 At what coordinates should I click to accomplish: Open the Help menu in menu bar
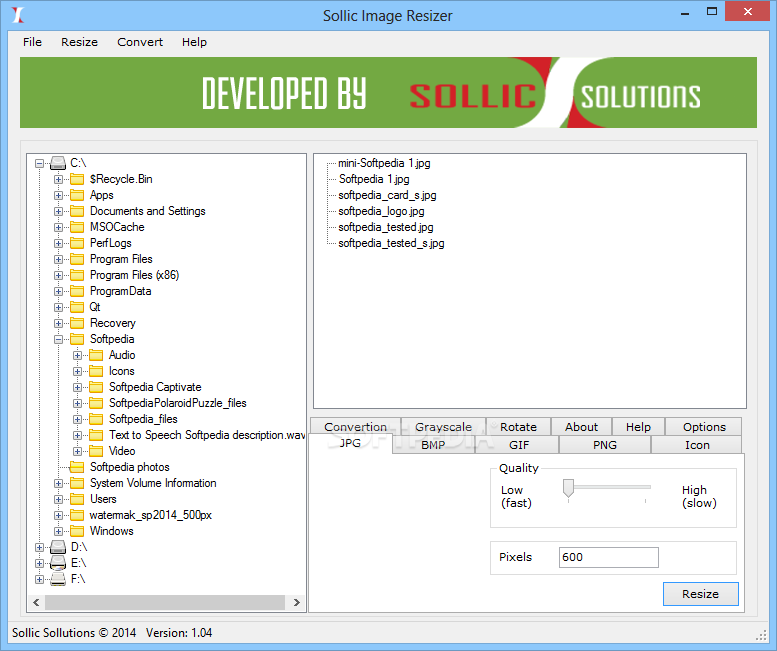pos(194,42)
